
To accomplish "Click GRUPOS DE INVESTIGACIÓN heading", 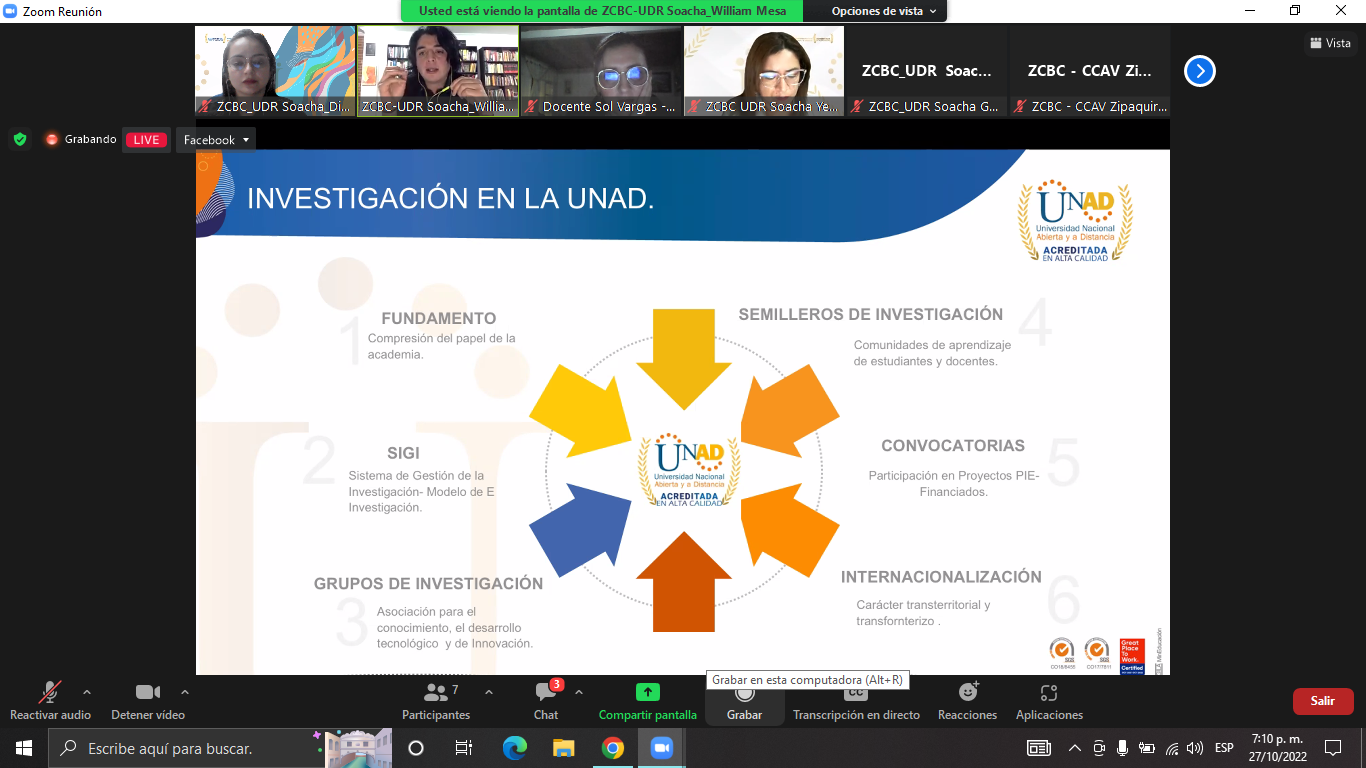I will pos(428,583).
